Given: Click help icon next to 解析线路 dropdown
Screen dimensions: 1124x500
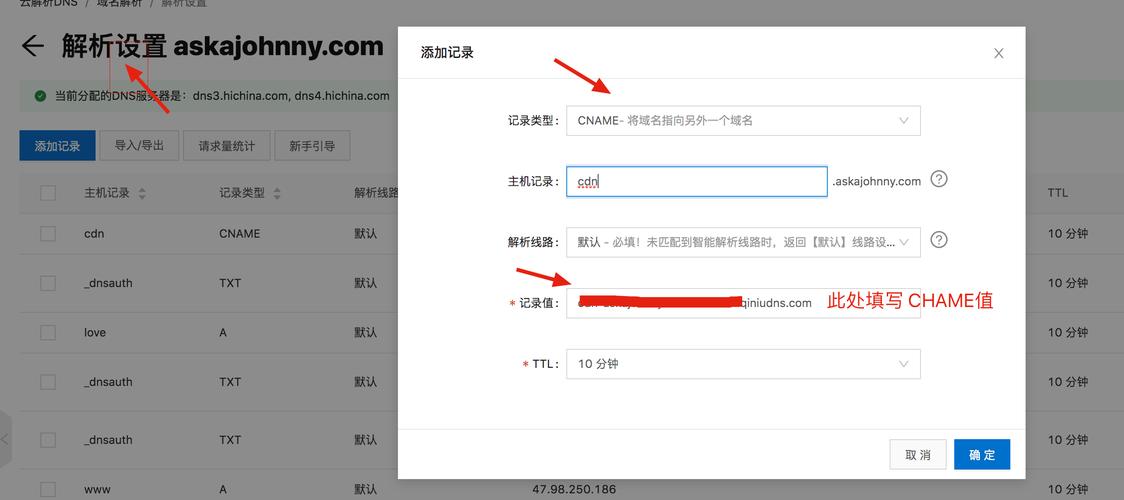Looking at the screenshot, I should (938, 240).
